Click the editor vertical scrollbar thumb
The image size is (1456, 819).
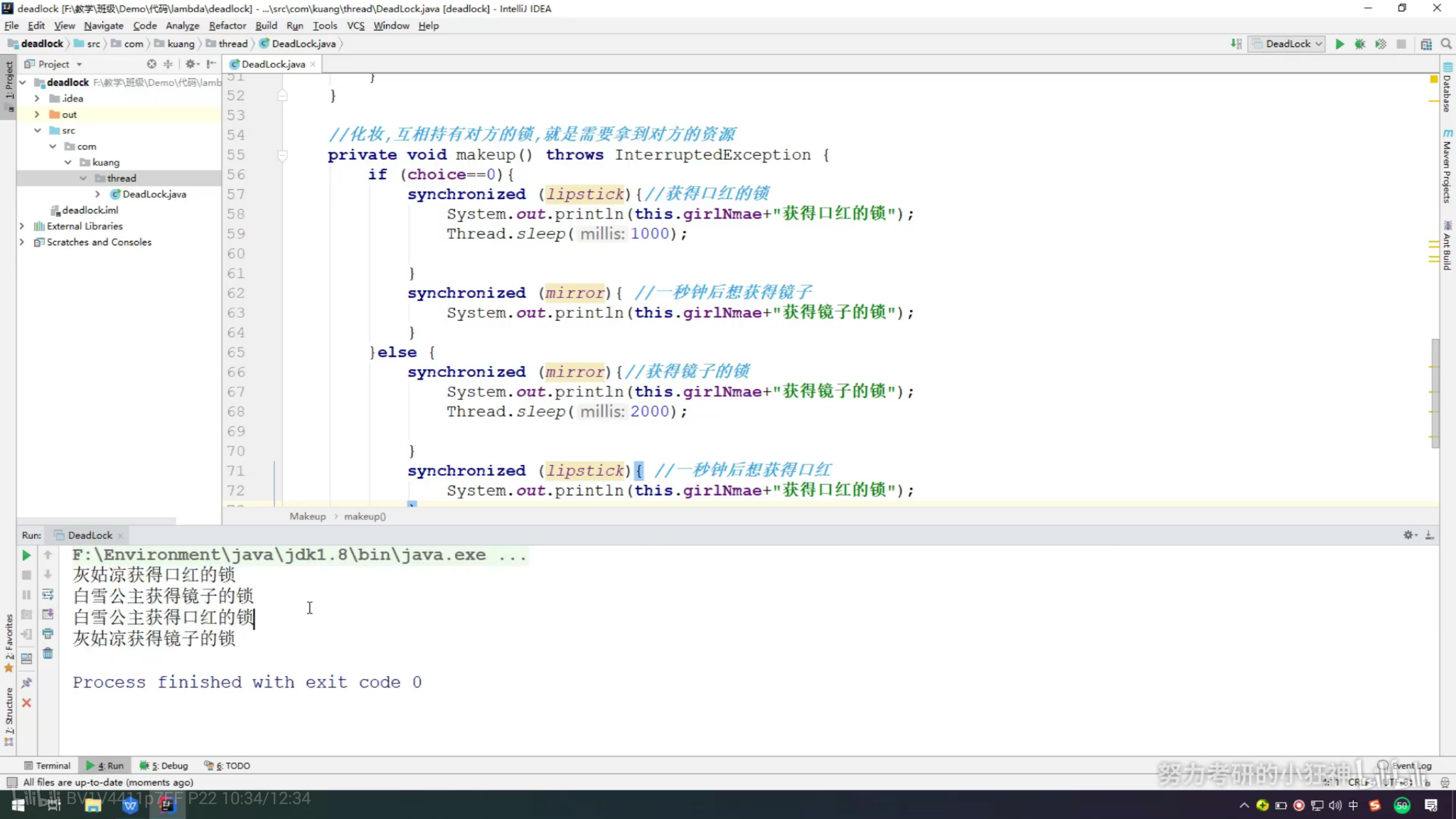click(1435, 392)
